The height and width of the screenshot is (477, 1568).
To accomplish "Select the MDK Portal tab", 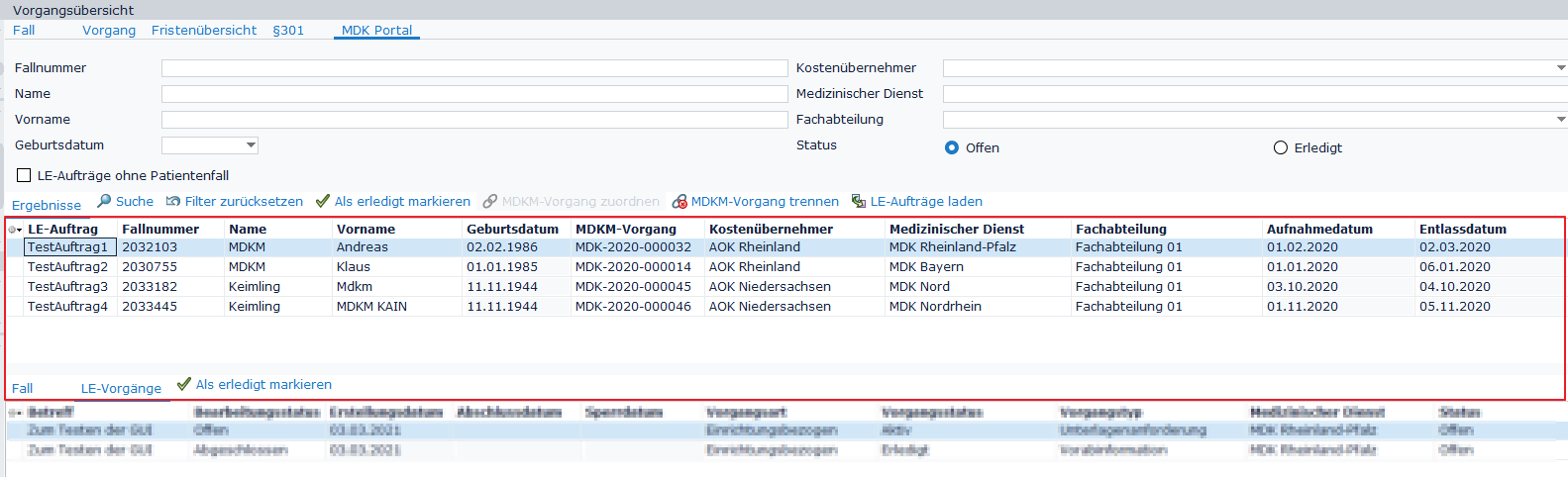I will click(x=376, y=31).
